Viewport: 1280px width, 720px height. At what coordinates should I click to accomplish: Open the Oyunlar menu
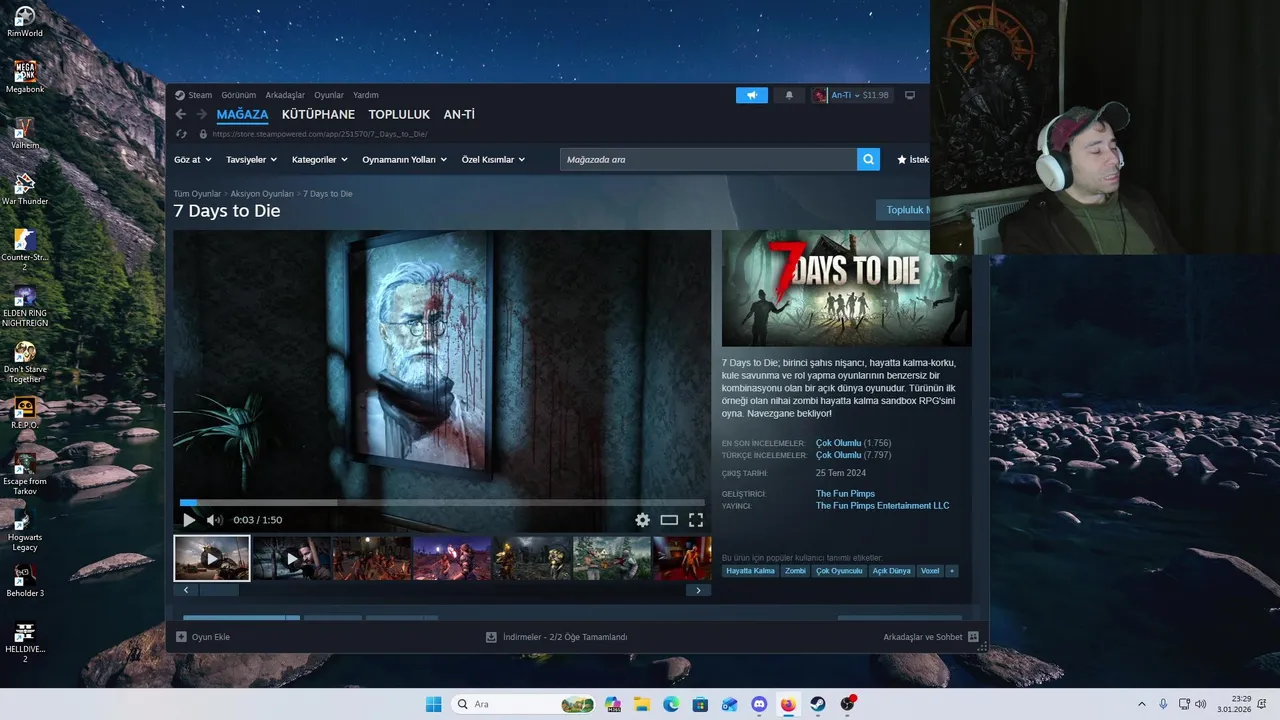coord(329,95)
